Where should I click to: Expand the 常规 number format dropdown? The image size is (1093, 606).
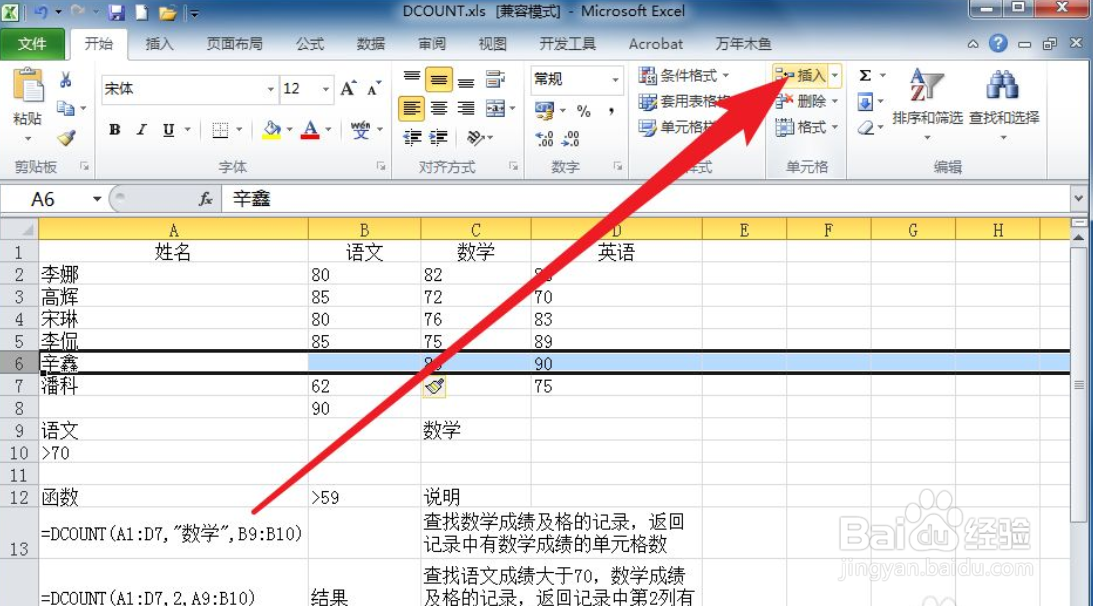click(x=615, y=79)
